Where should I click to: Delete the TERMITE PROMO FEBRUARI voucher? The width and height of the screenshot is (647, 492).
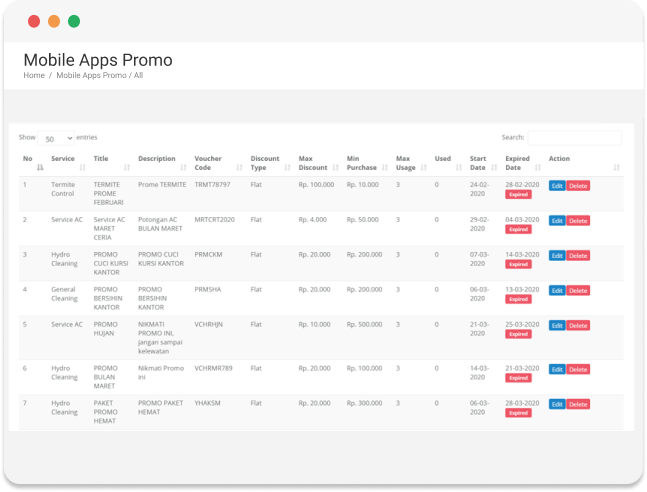[578, 186]
